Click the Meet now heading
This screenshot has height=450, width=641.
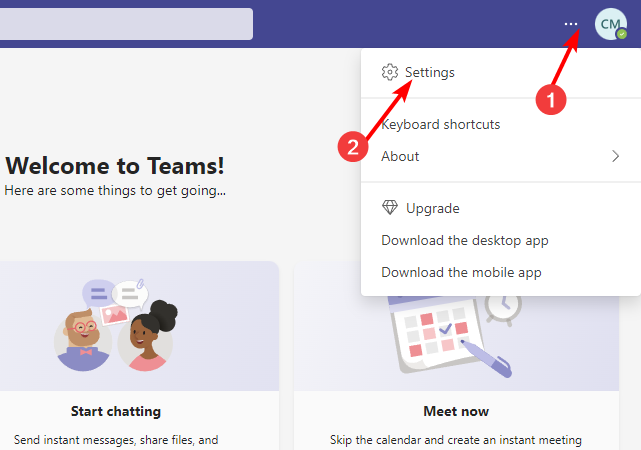[x=456, y=411]
